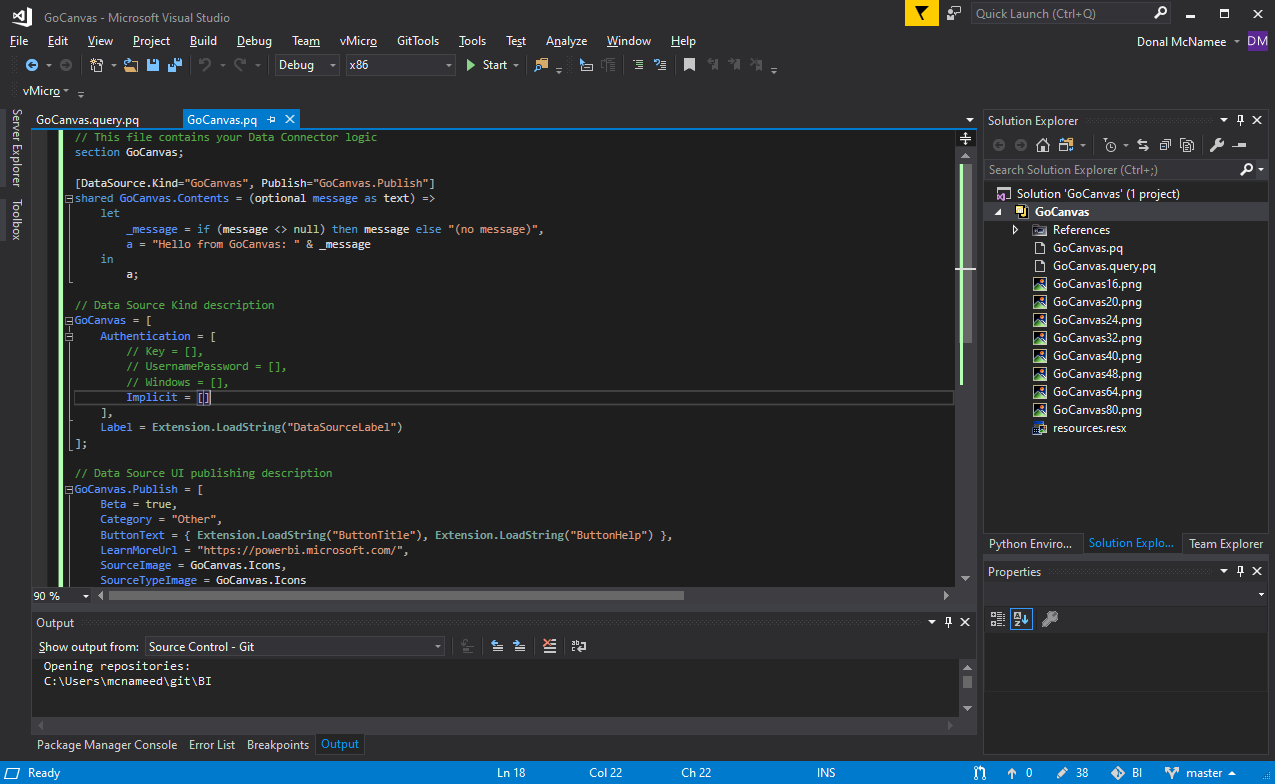Select resources.resx in Solution Explorer
The width and height of the screenshot is (1275, 784).
point(1090,428)
